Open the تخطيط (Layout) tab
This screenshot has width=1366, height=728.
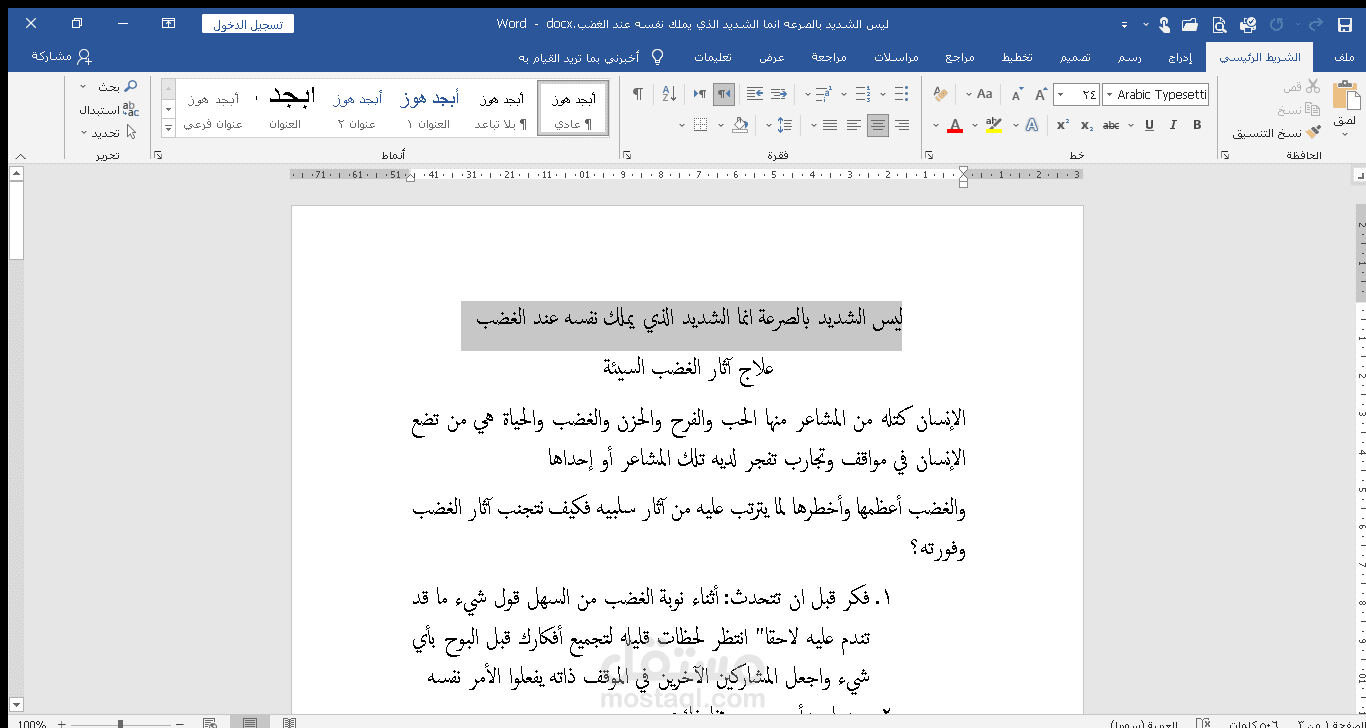coord(1017,58)
